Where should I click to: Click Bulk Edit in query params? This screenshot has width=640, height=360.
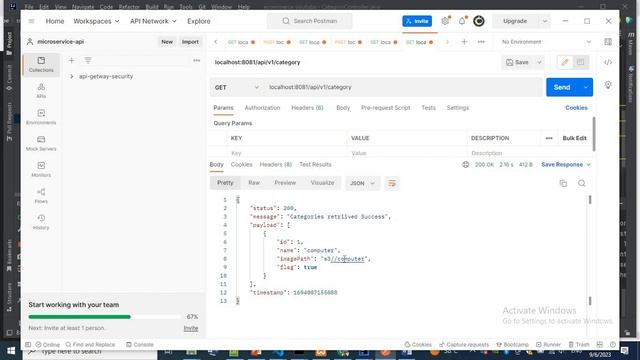[574, 138]
